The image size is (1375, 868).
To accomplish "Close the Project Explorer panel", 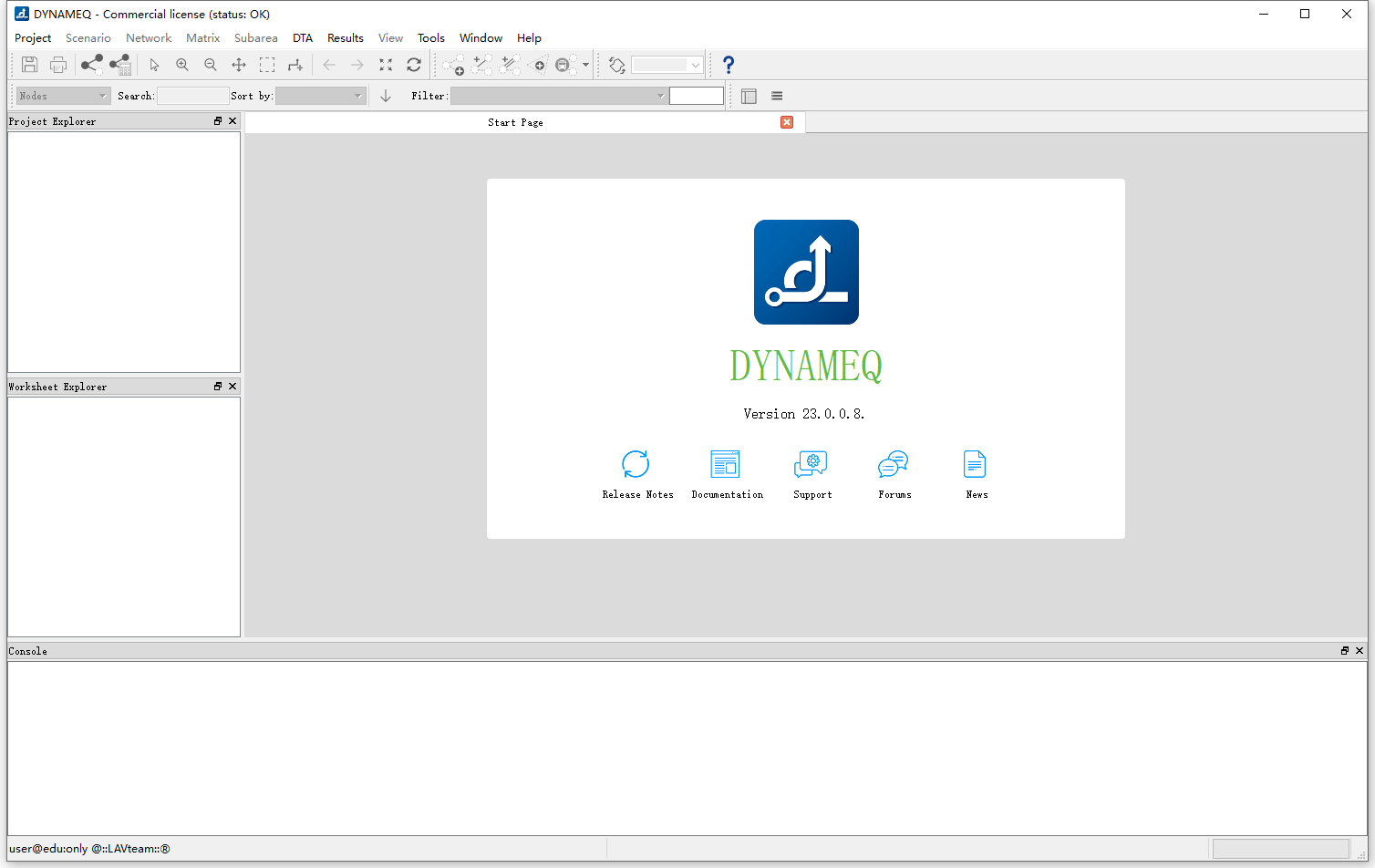I will 233,121.
